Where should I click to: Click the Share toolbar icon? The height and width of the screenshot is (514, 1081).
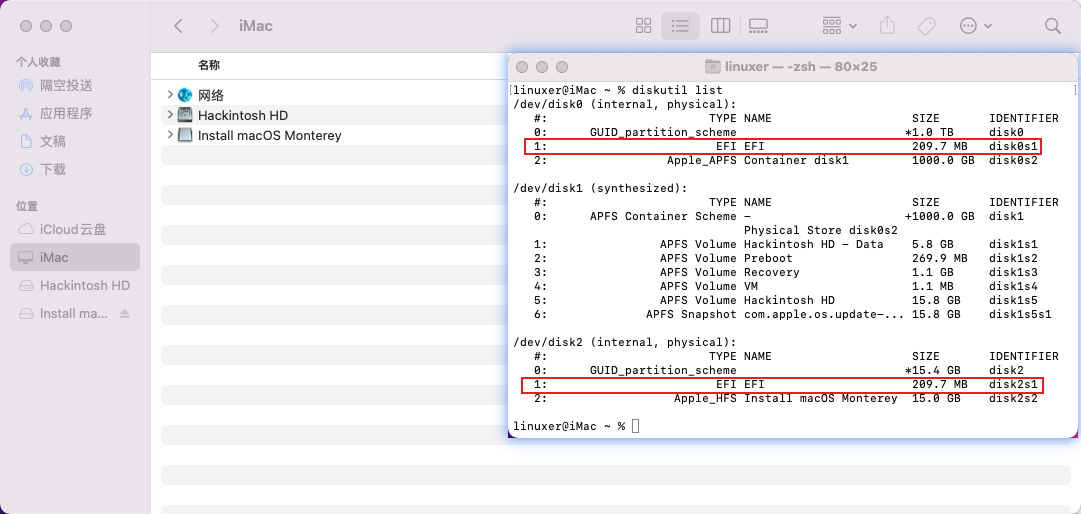887,26
